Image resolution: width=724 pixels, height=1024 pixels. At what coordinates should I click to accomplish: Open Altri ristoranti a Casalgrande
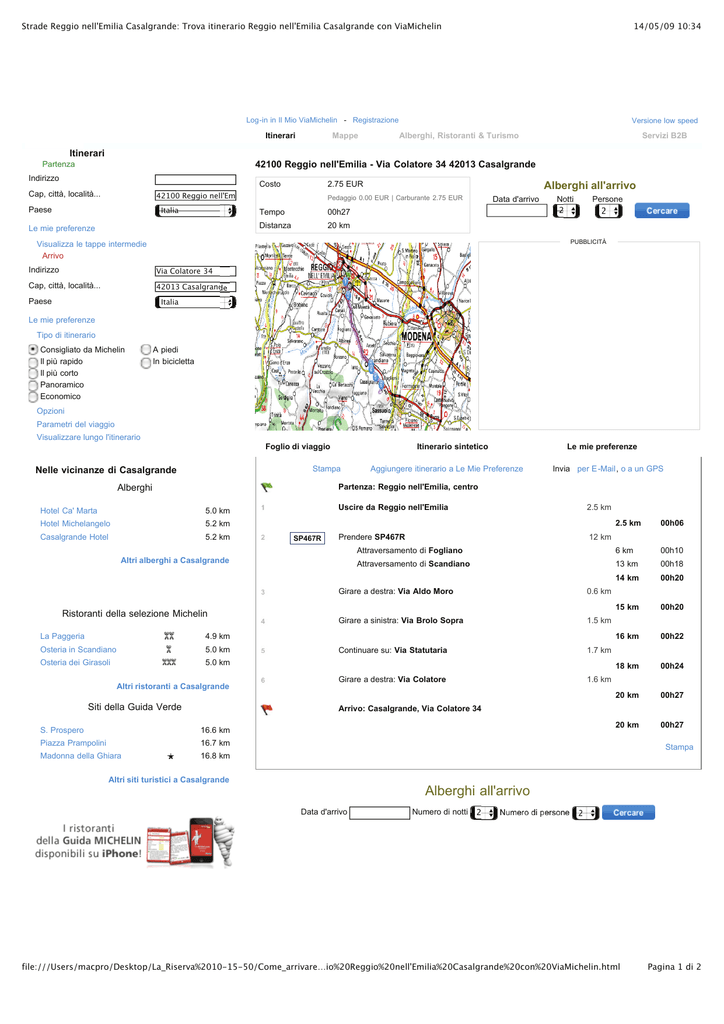[173, 686]
